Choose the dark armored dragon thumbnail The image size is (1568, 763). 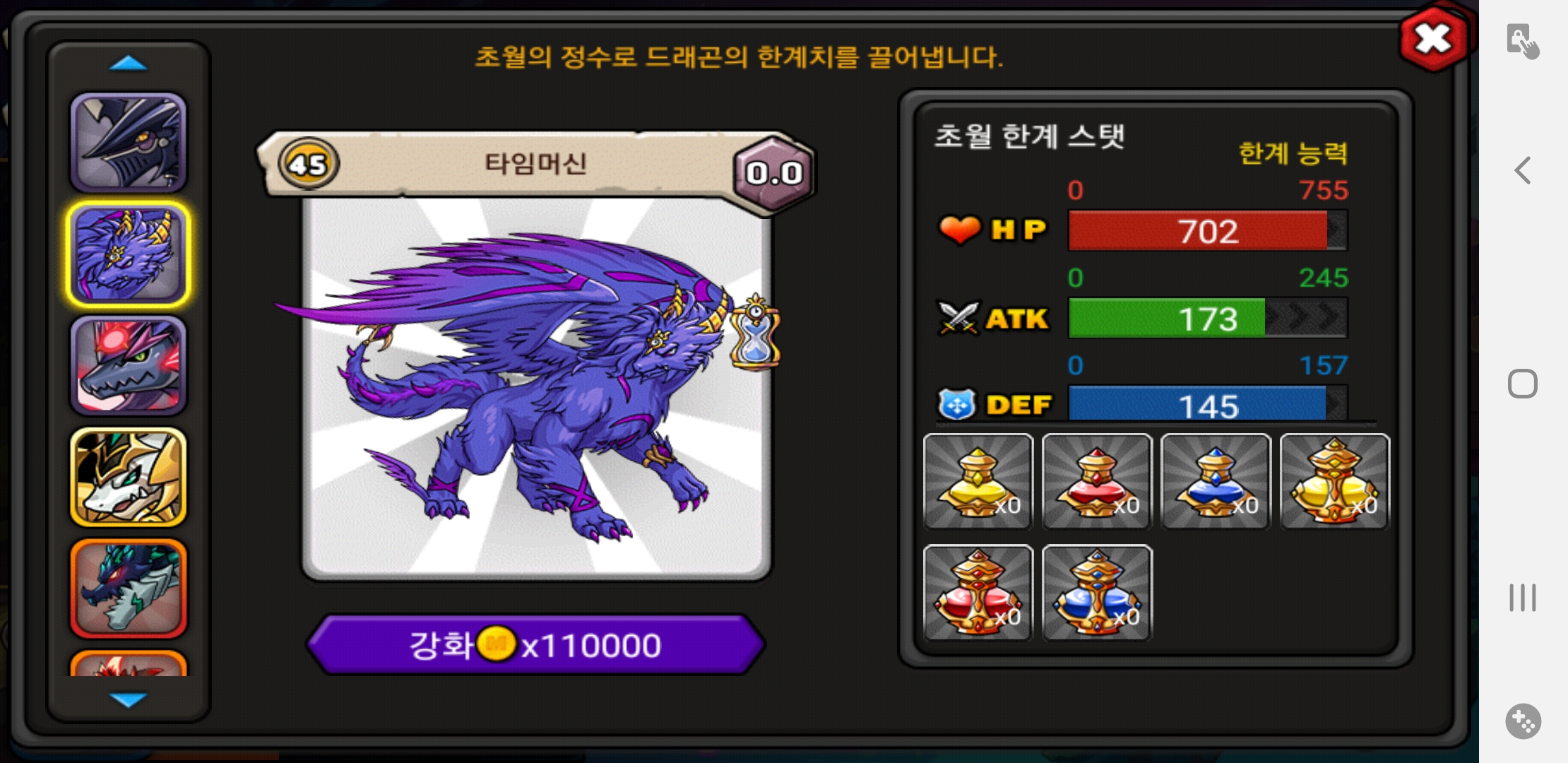129,143
